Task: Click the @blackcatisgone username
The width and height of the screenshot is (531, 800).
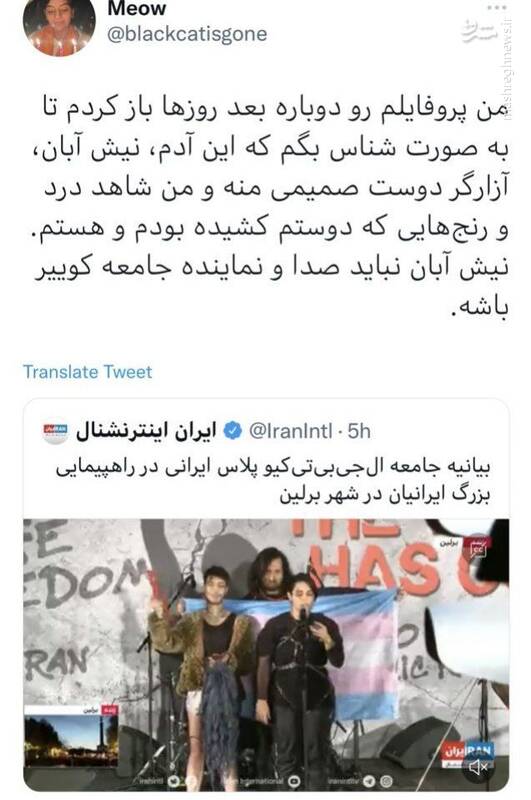Action: coord(187,34)
